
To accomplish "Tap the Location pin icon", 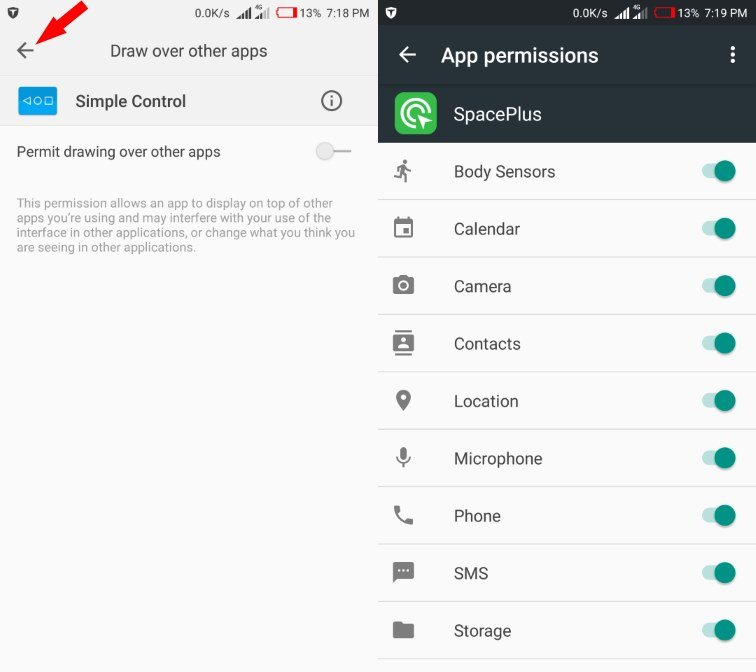I will tap(403, 401).
